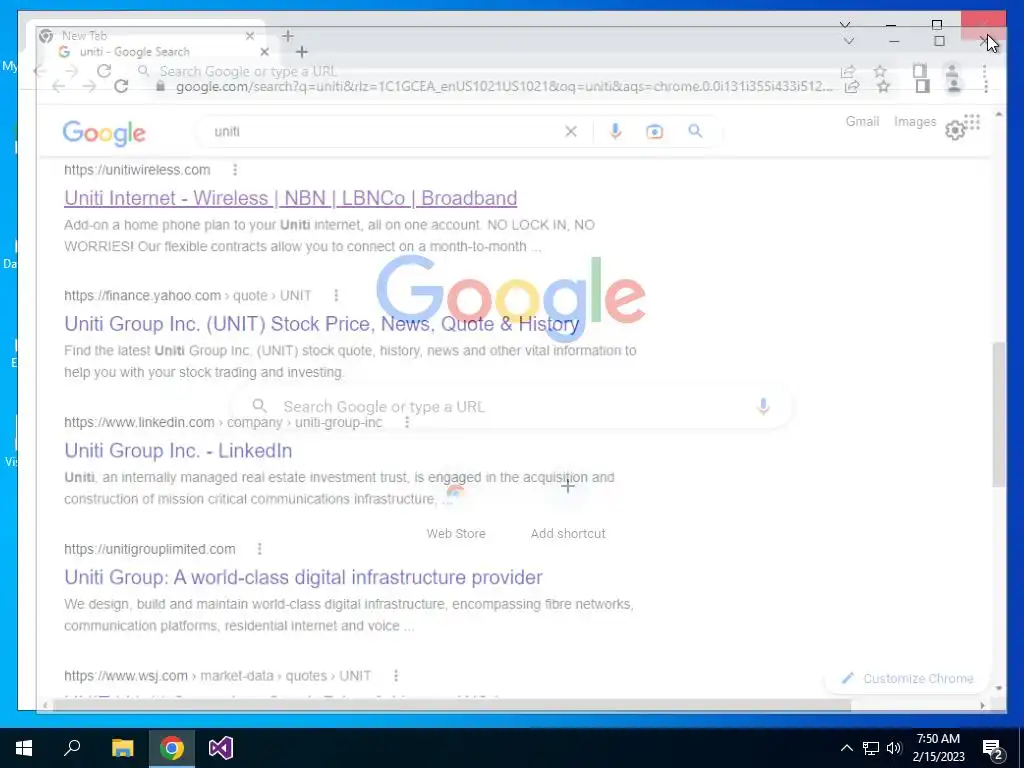Open the clock showing 7:50 AM
Screen dimensions: 1024x768
tap(938, 748)
